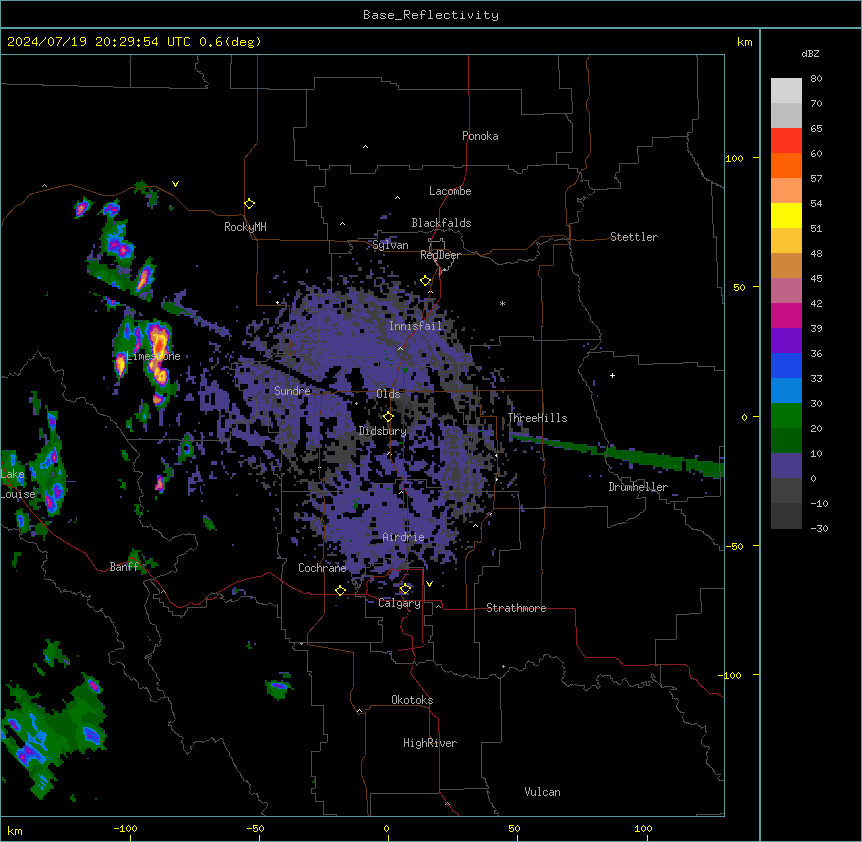Click the Cochrane city label
The width and height of the screenshot is (862, 842).
coord(322,568)
